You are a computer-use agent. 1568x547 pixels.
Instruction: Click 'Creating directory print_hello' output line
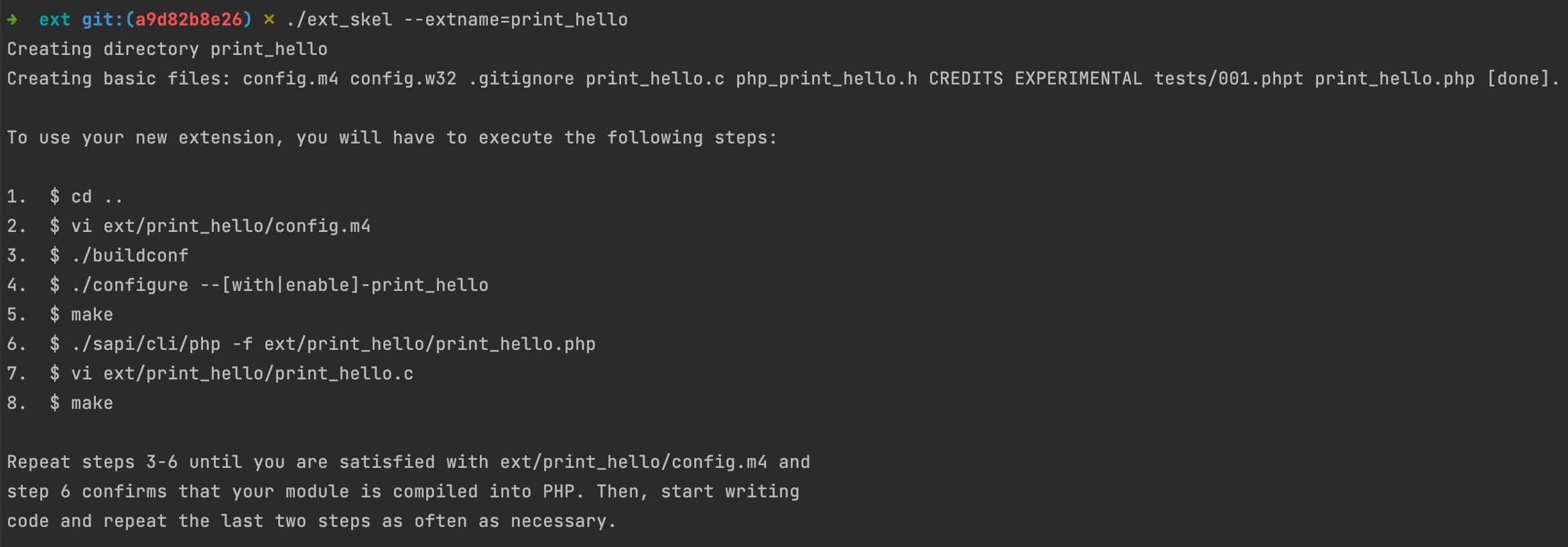[168, 49]
